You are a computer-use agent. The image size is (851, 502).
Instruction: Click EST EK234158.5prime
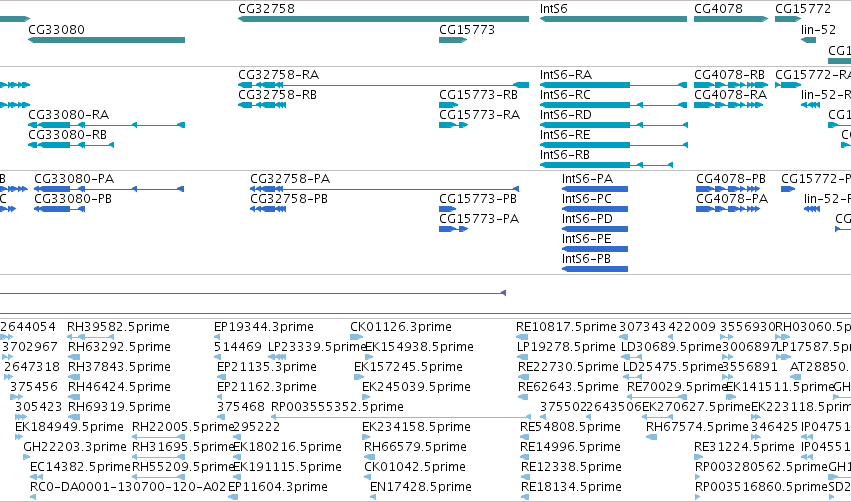tap(416, 428)
